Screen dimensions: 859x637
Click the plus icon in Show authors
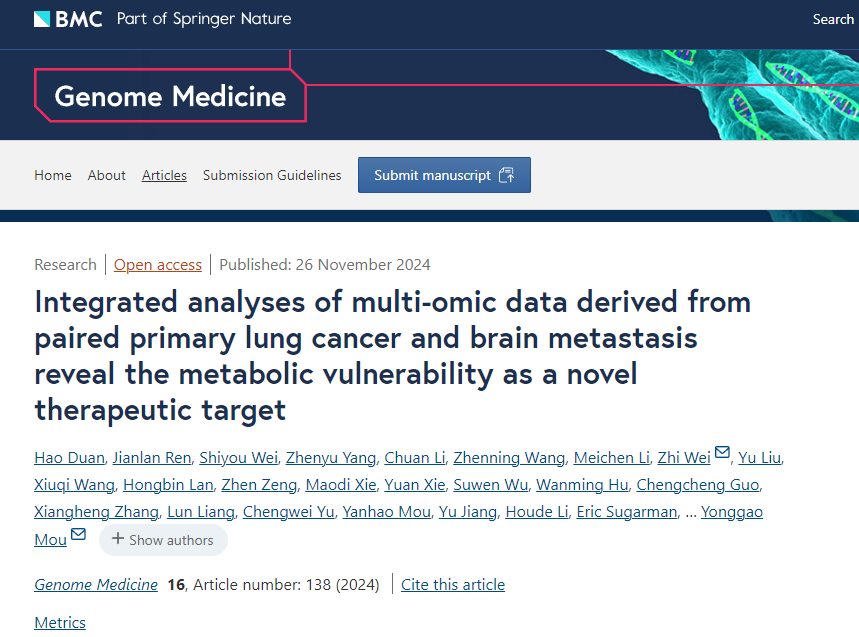tap(117, 539)
